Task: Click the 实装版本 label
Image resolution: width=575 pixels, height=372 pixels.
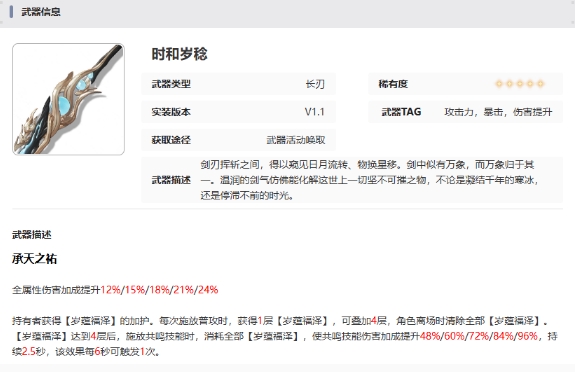Action: point(171,112)
